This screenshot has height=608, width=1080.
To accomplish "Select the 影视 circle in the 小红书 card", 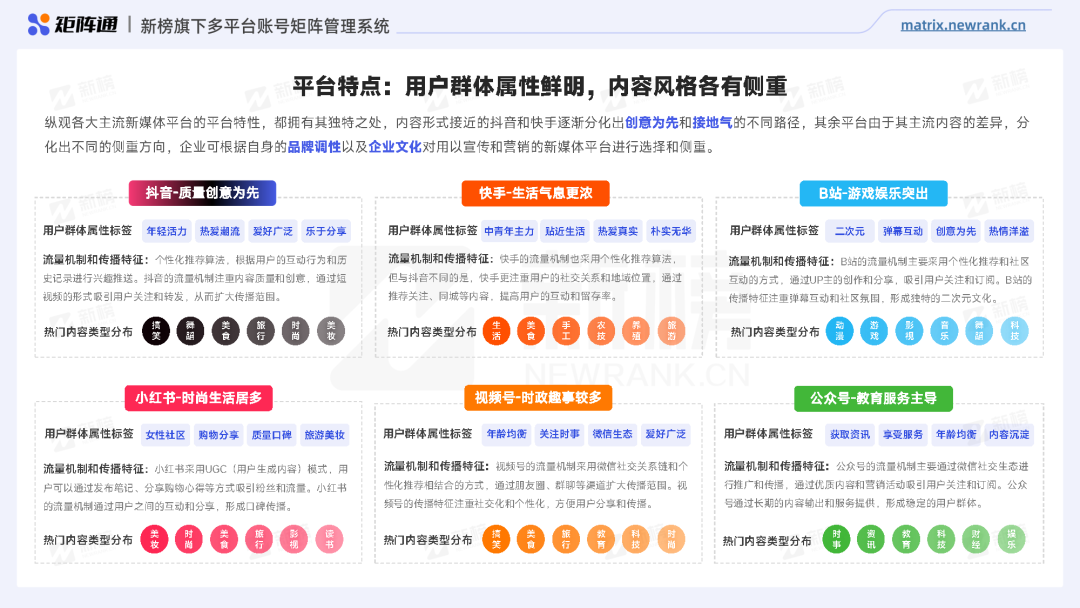I will (294, 539).
